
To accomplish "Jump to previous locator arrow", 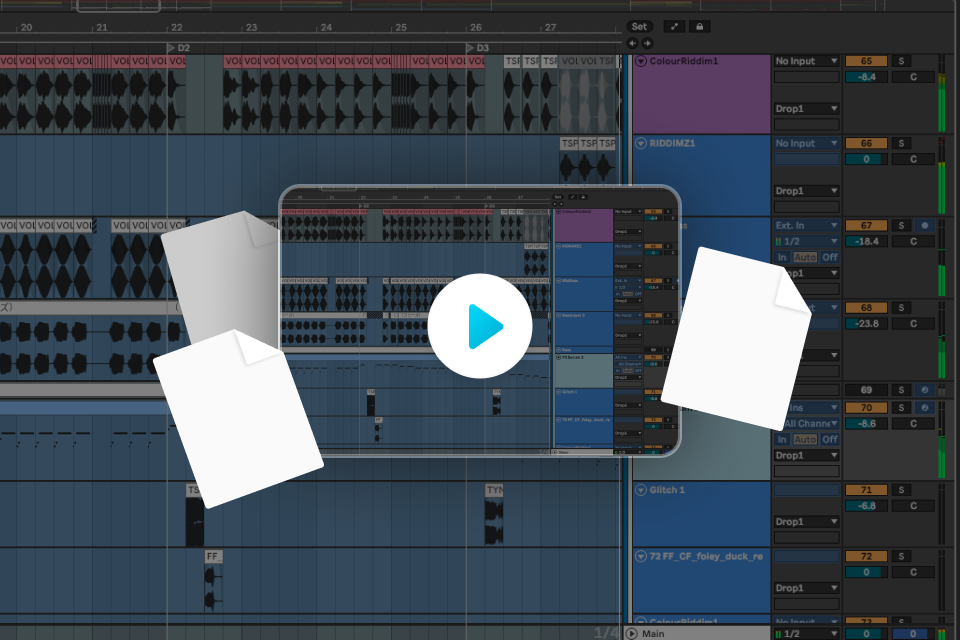I will tap(632, 43).
